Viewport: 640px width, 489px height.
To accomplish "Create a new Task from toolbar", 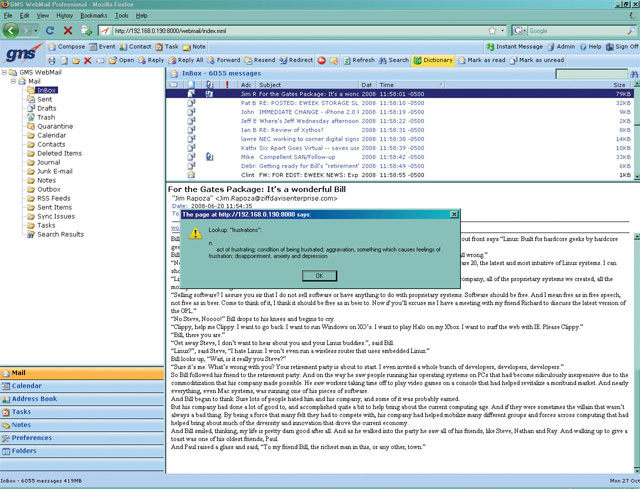I will tap(167, 47).
